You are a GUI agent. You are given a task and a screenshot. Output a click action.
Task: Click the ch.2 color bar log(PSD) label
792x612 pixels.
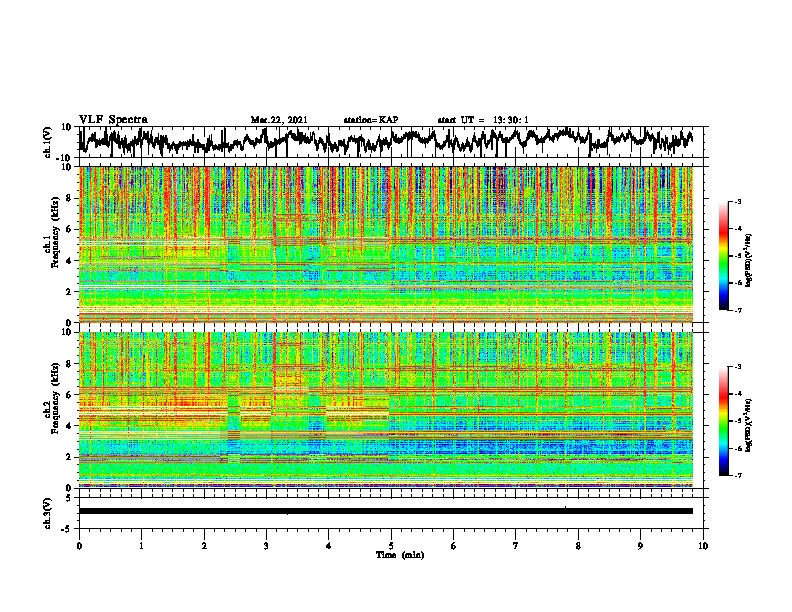(749, 426)
